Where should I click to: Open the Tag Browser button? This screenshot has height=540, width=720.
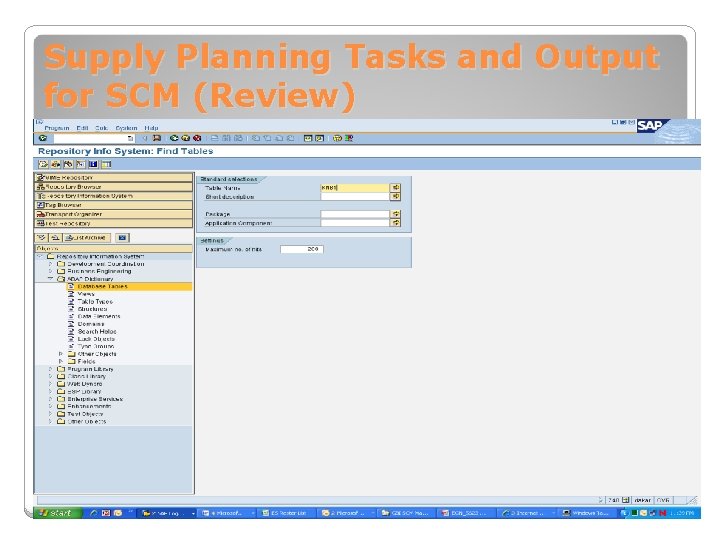pos(114,205)
